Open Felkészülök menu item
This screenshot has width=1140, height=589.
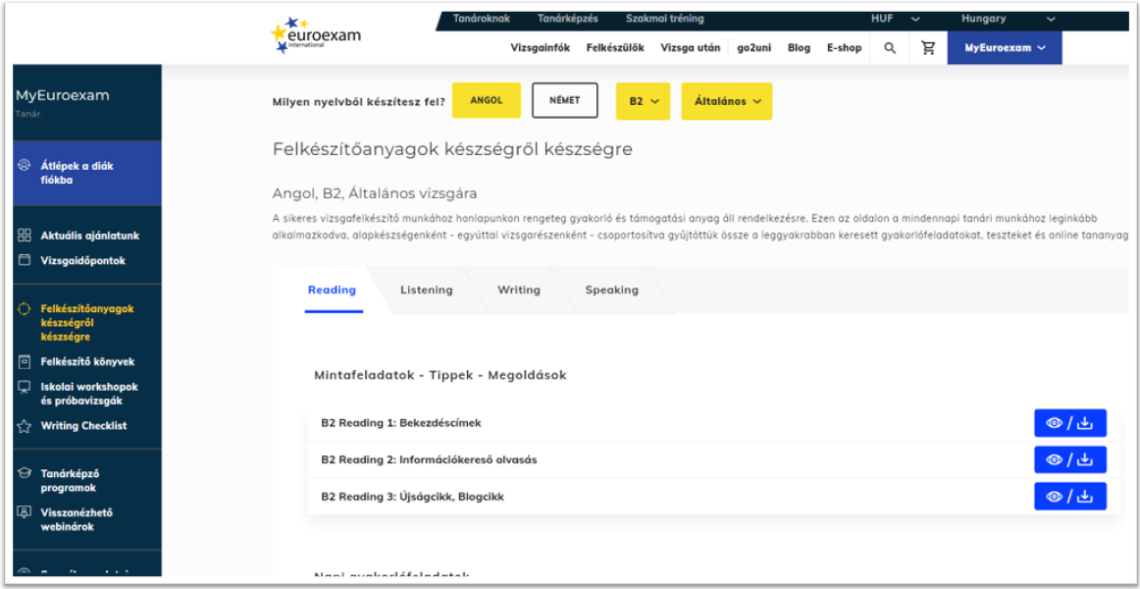[x=615, y=48]
